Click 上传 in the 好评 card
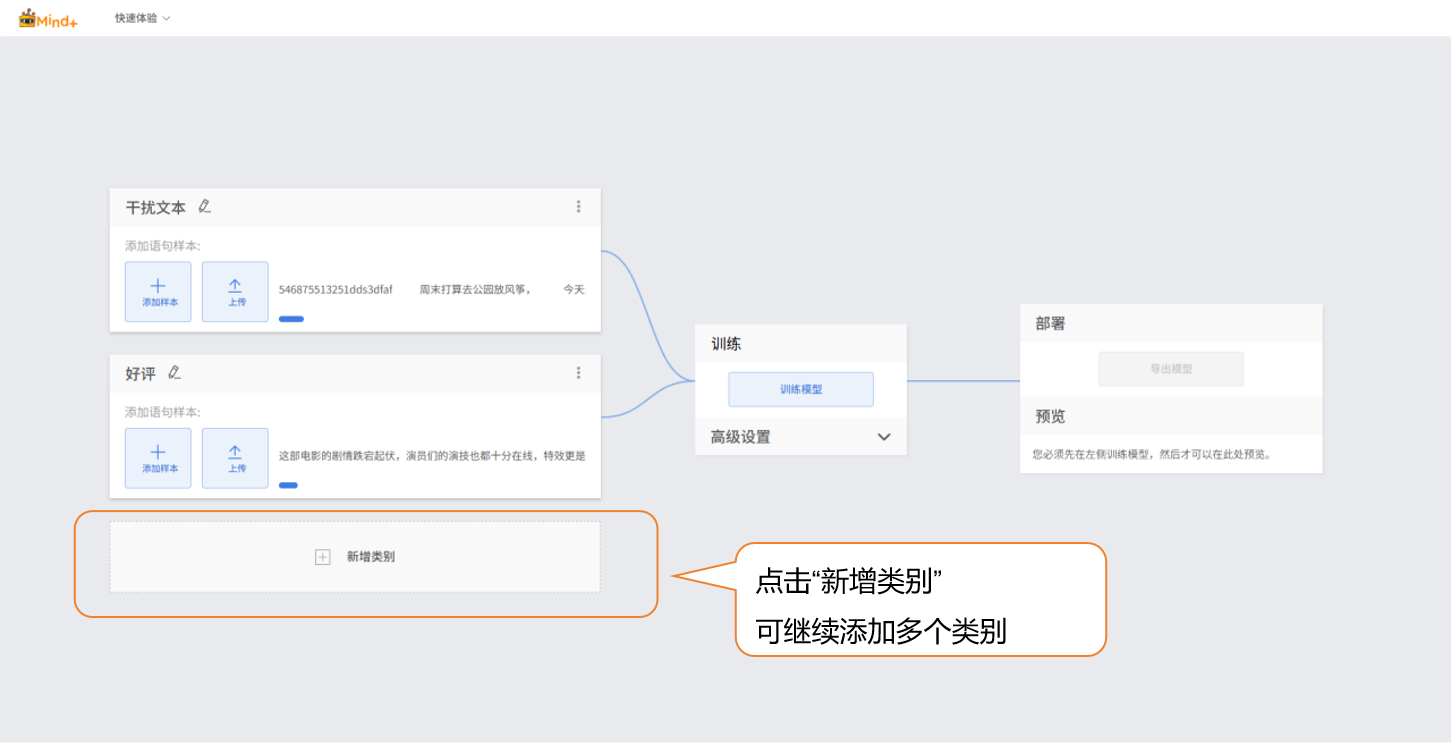This screenshot has height=750, width=1451. pos(235,458)
